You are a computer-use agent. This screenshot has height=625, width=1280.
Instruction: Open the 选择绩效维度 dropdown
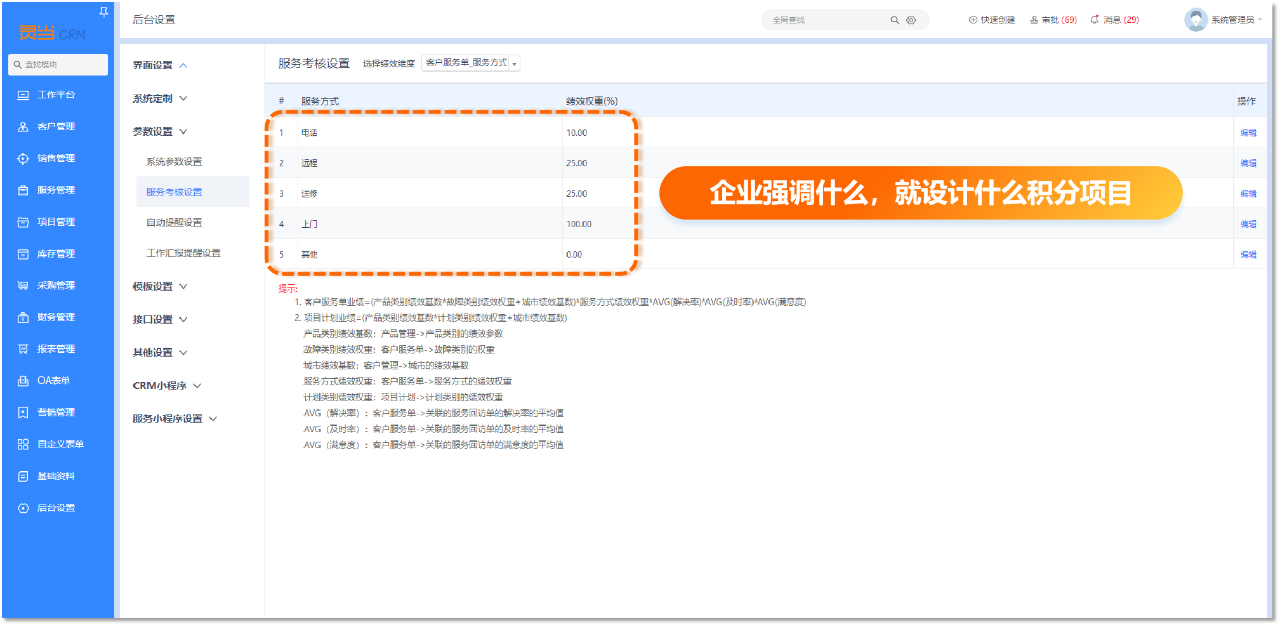pyautogui.click(x=471, y=63)
